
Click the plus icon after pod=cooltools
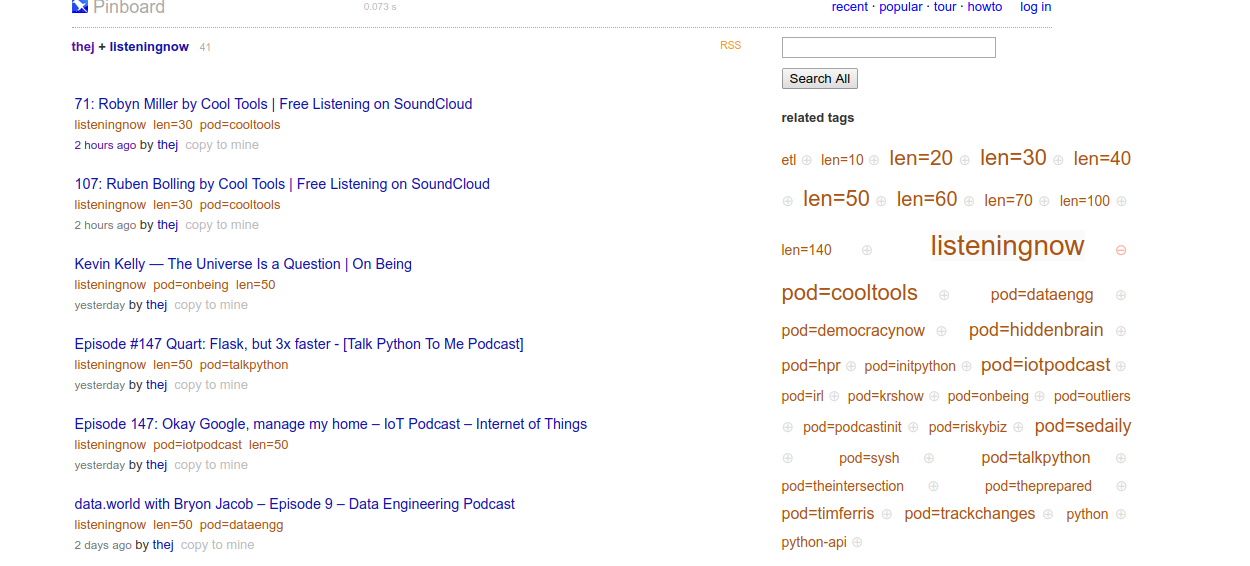click(x=944, y=295)
